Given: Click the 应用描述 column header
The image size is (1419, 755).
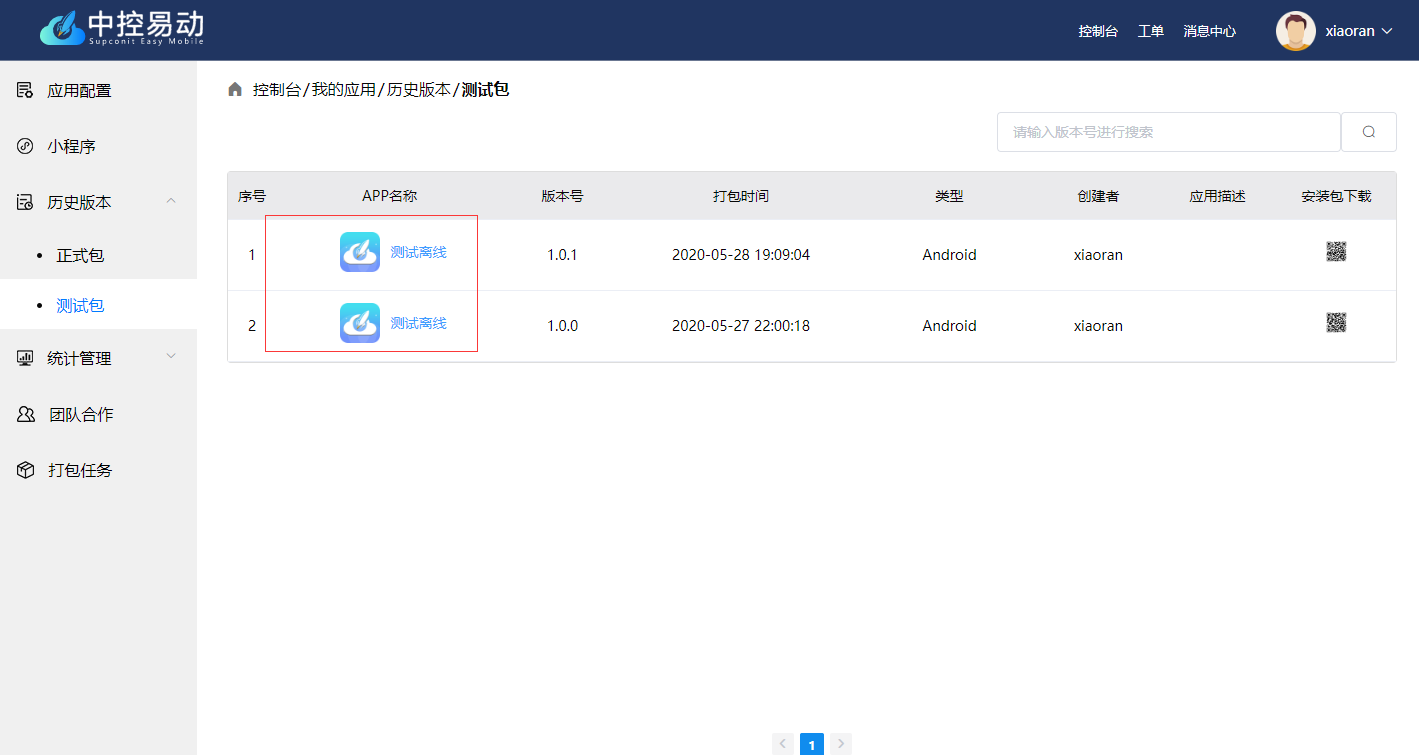Looking at the screenshot, I should click(x=1217, y=196).
